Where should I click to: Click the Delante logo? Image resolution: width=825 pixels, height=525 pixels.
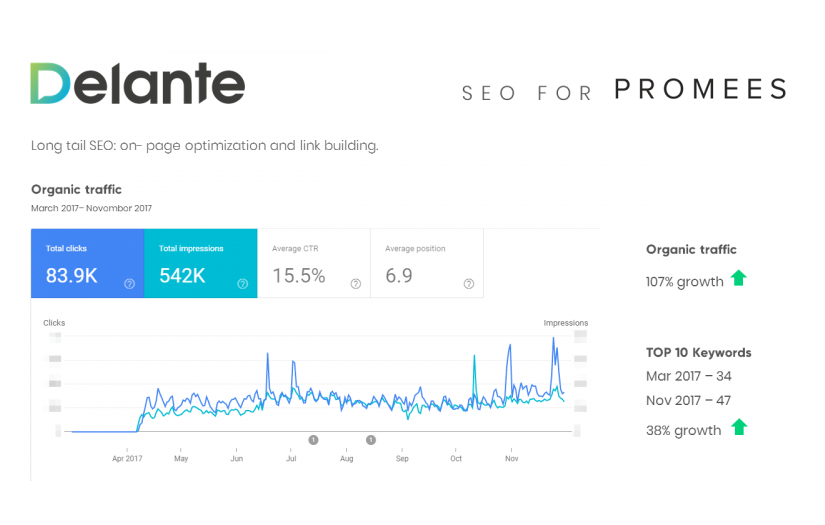[138, 84]
